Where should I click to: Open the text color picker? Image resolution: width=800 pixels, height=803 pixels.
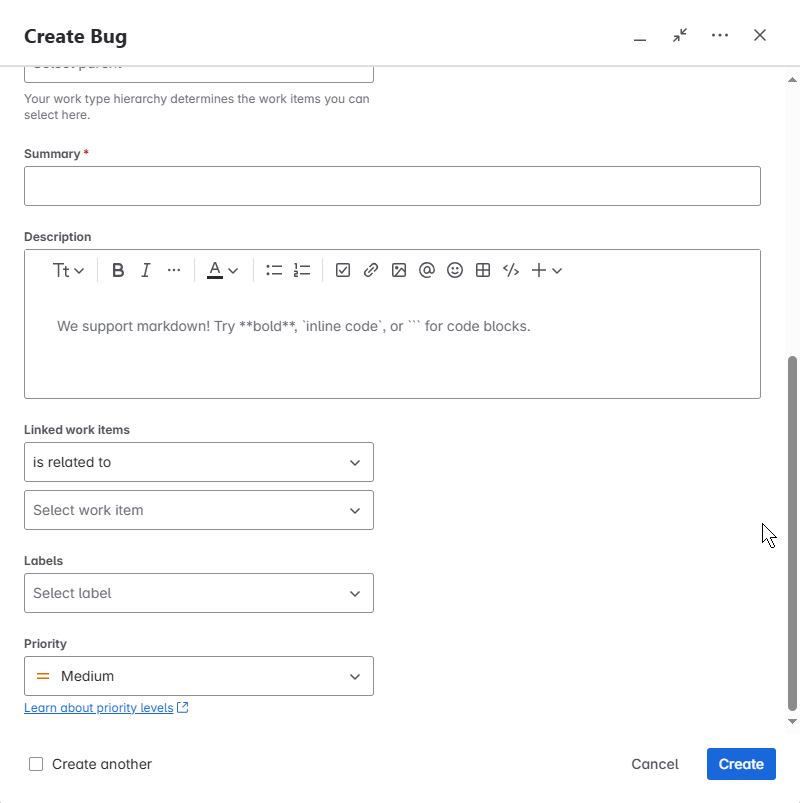tap(222, 270)
